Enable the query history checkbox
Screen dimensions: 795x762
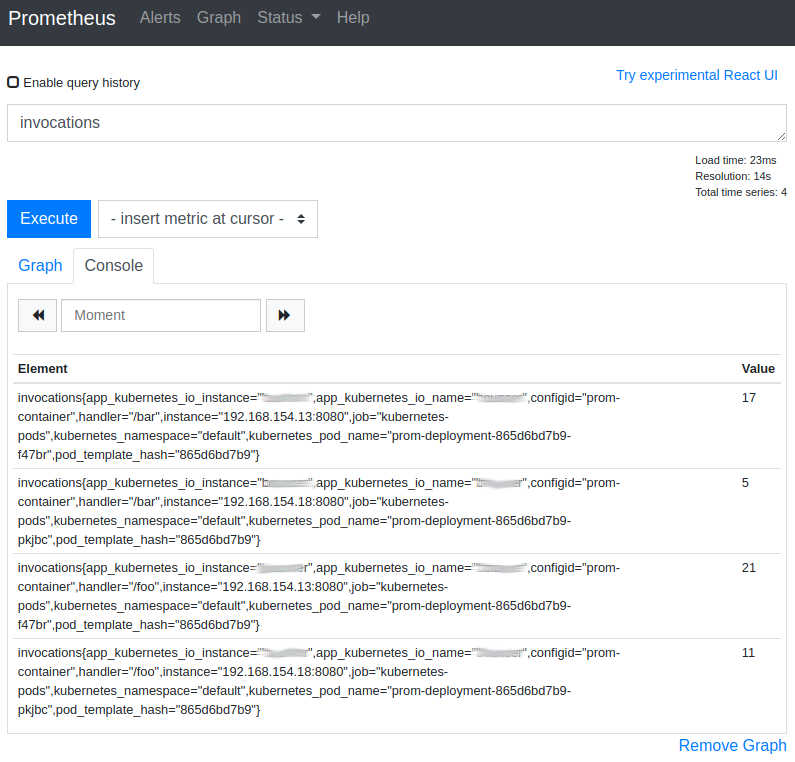[x=13, y=82]
